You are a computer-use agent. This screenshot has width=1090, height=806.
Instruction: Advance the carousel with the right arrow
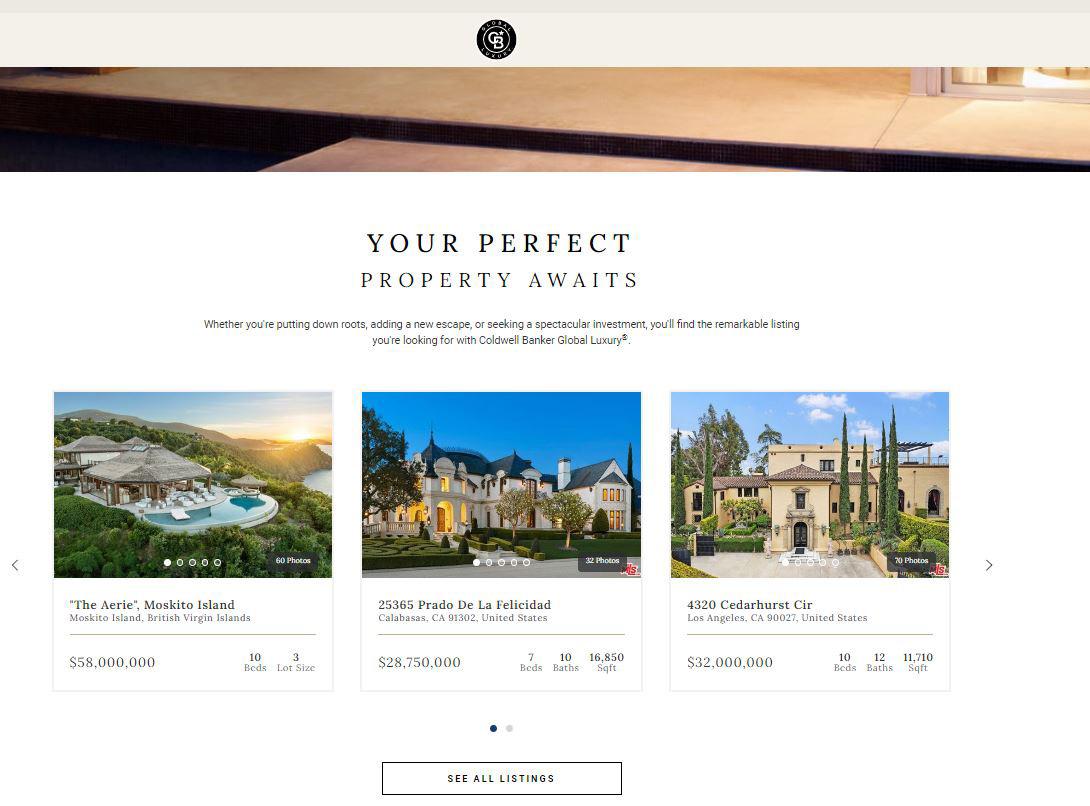pos(989,565)
